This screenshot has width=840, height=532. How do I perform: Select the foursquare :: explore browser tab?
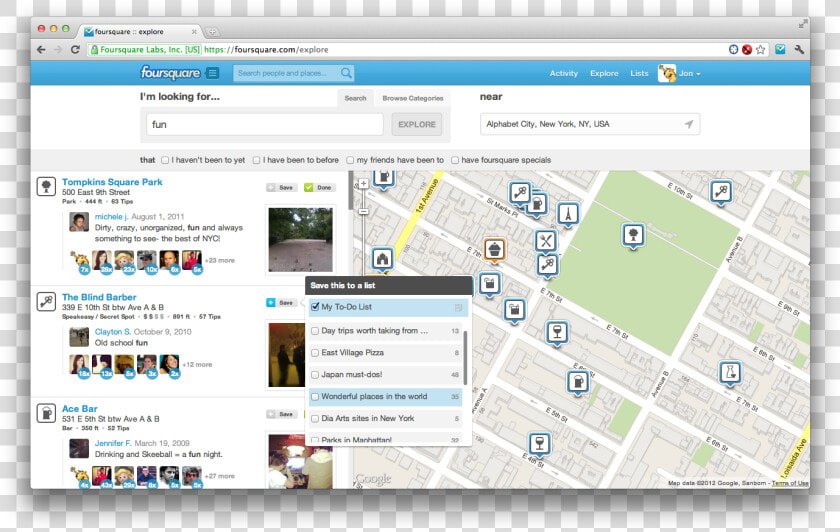[x=140, y=32]
